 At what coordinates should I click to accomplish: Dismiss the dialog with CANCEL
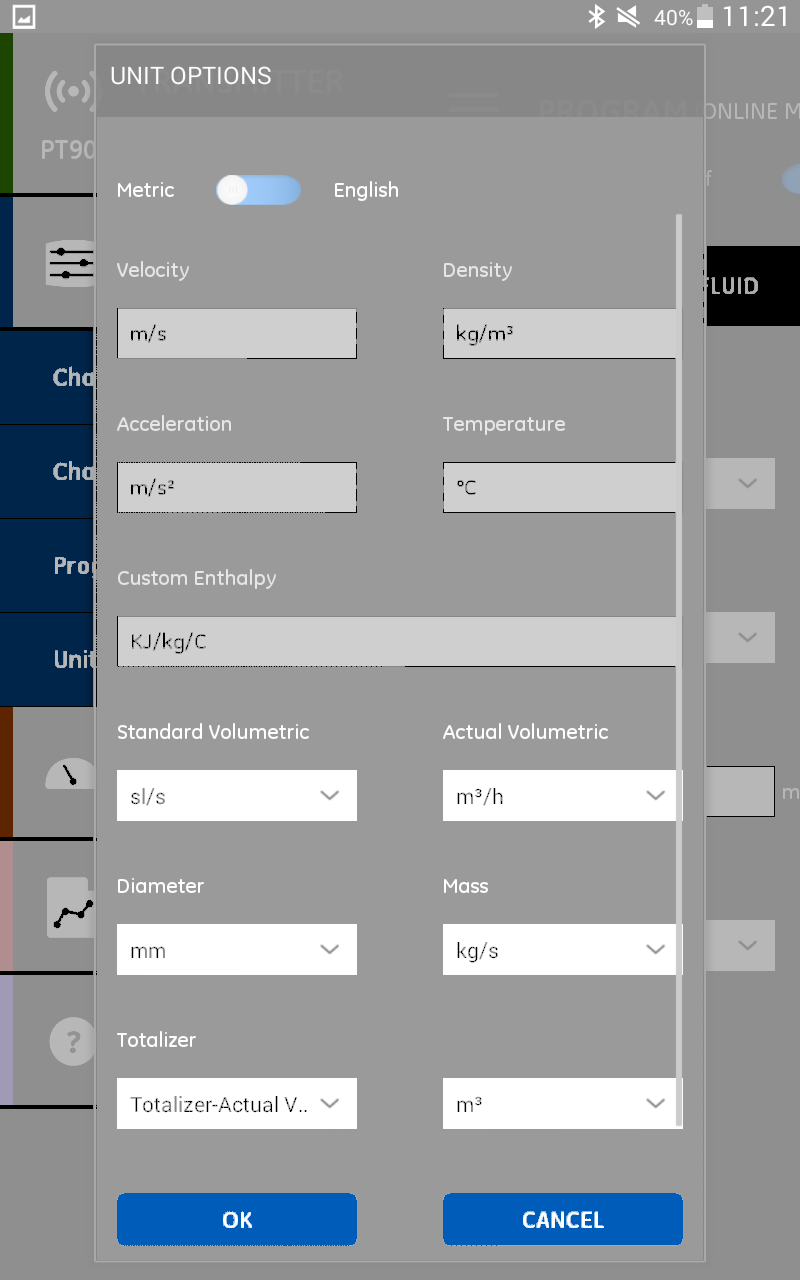point(562,1219)
